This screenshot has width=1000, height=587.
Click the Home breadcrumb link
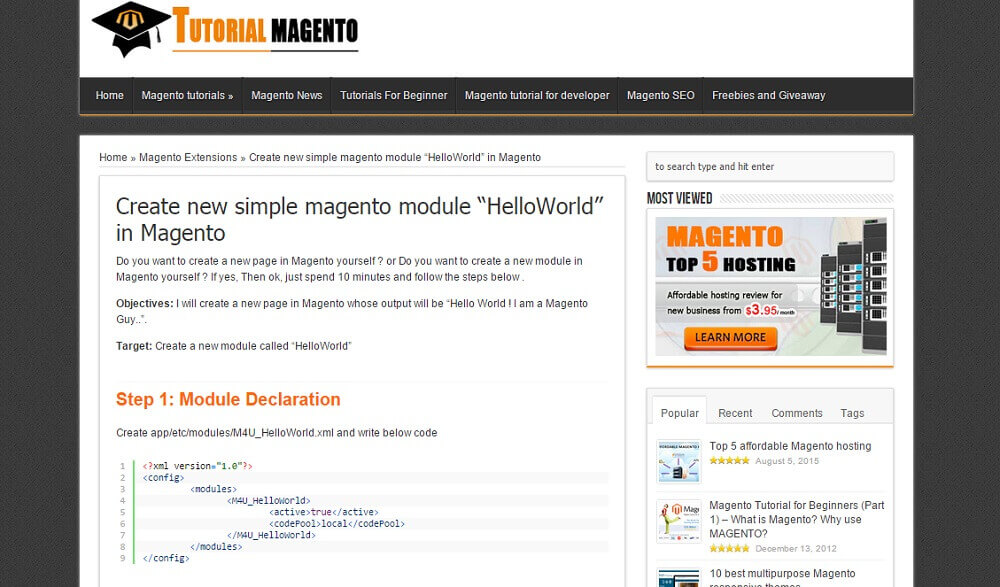(x=113, y=158)
